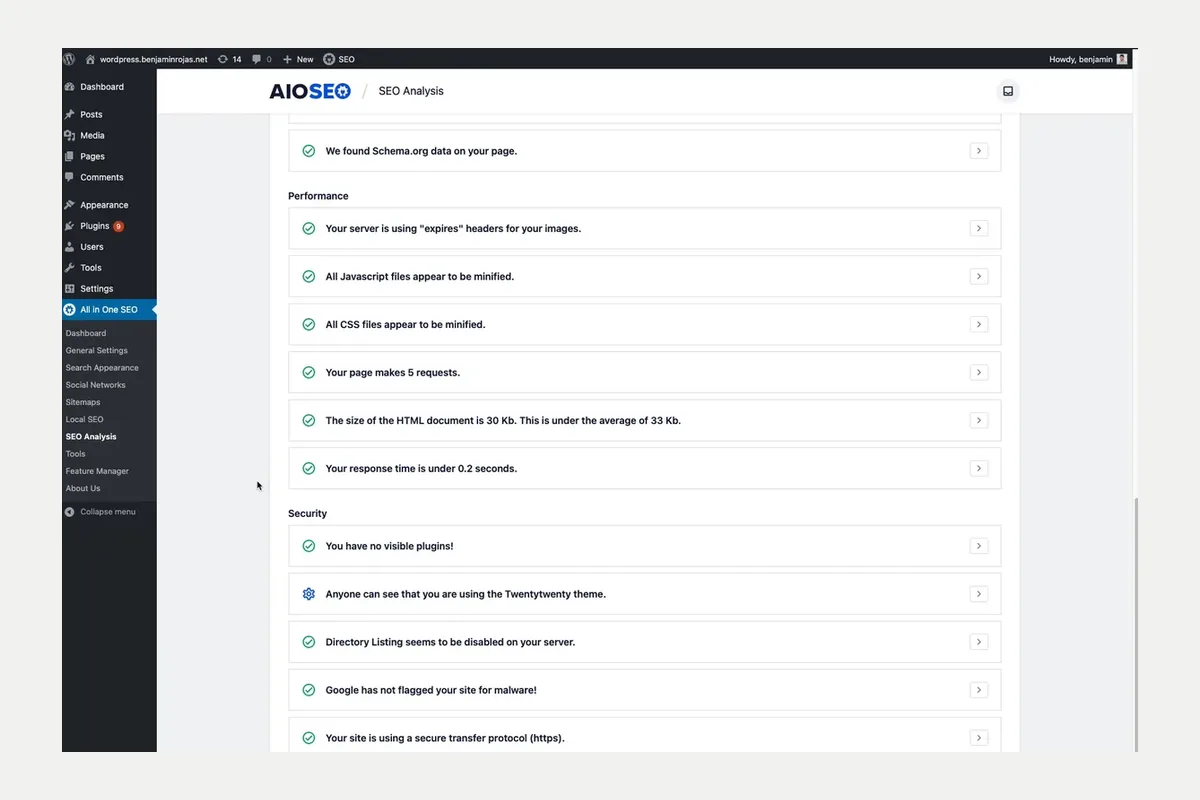Expand the response time result

click(x=979, y=468)
